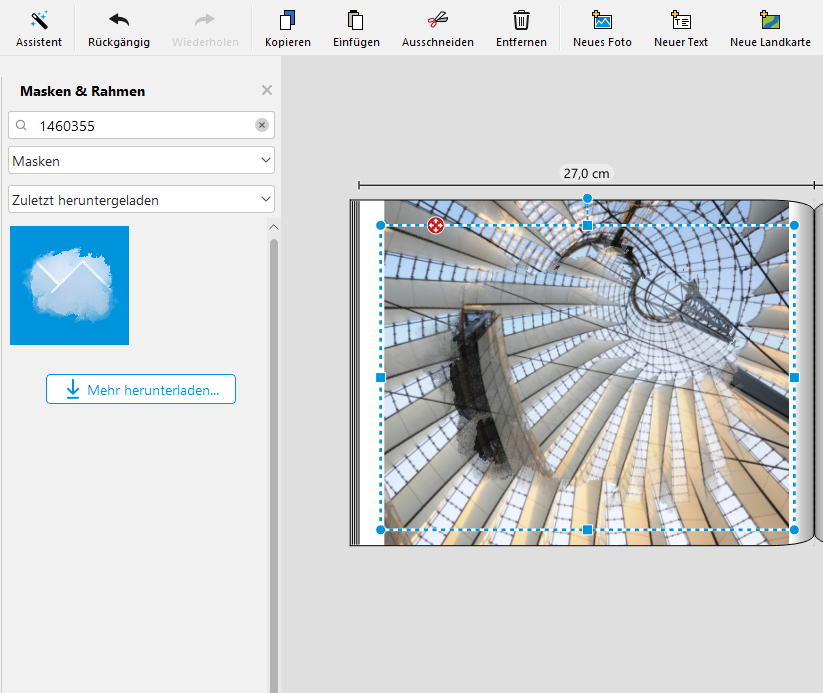Image resolution: width=823 pixels, height=693 pixels.
Task: Select the cloud-shaped mask thumbnail
Action: coord(69,285)
